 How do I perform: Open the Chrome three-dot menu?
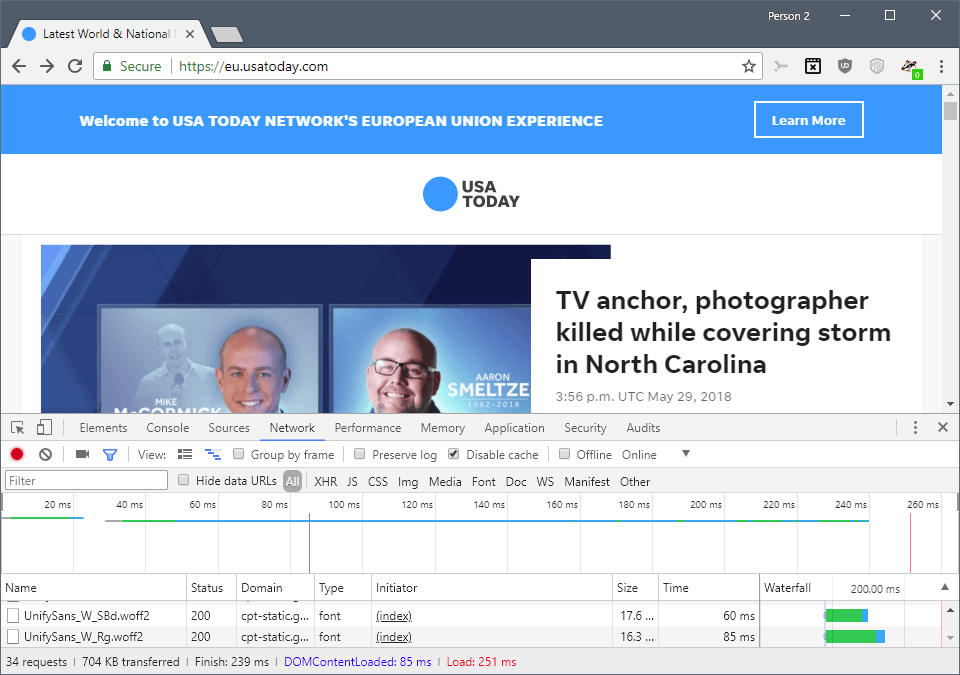(x=942, y=66)
